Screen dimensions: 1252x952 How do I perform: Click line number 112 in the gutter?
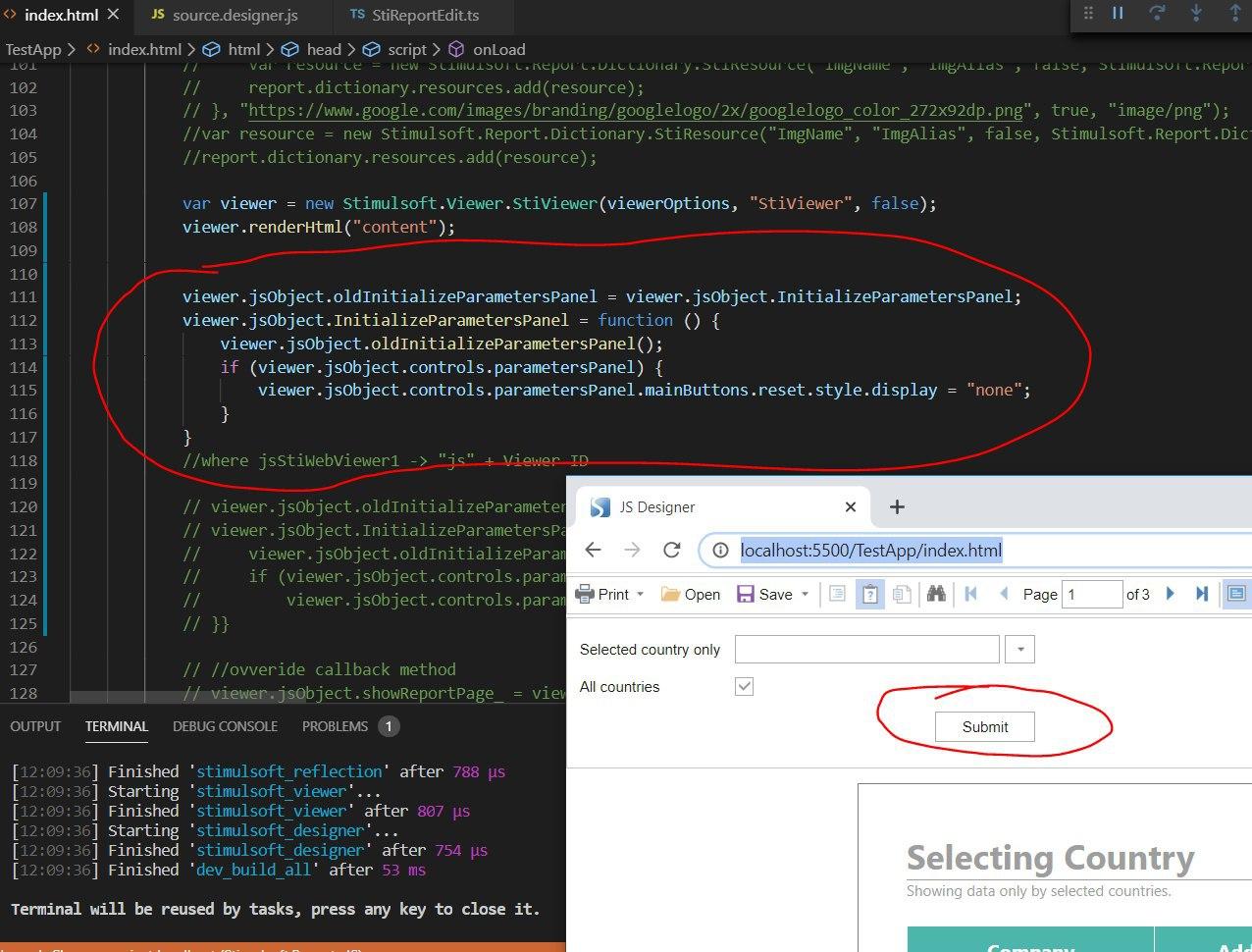point(24,320)
